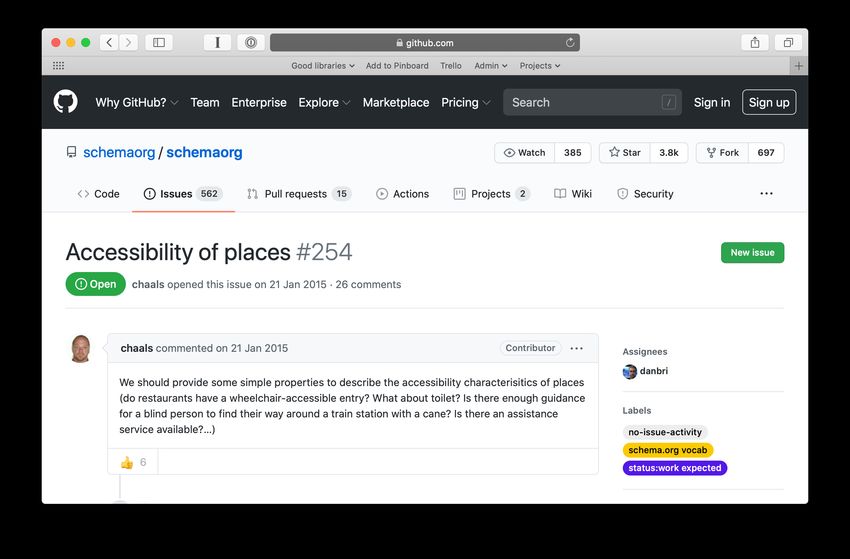
Task: Click Enterprise in GitHub navigation
Action: click(x=259, y=102)
